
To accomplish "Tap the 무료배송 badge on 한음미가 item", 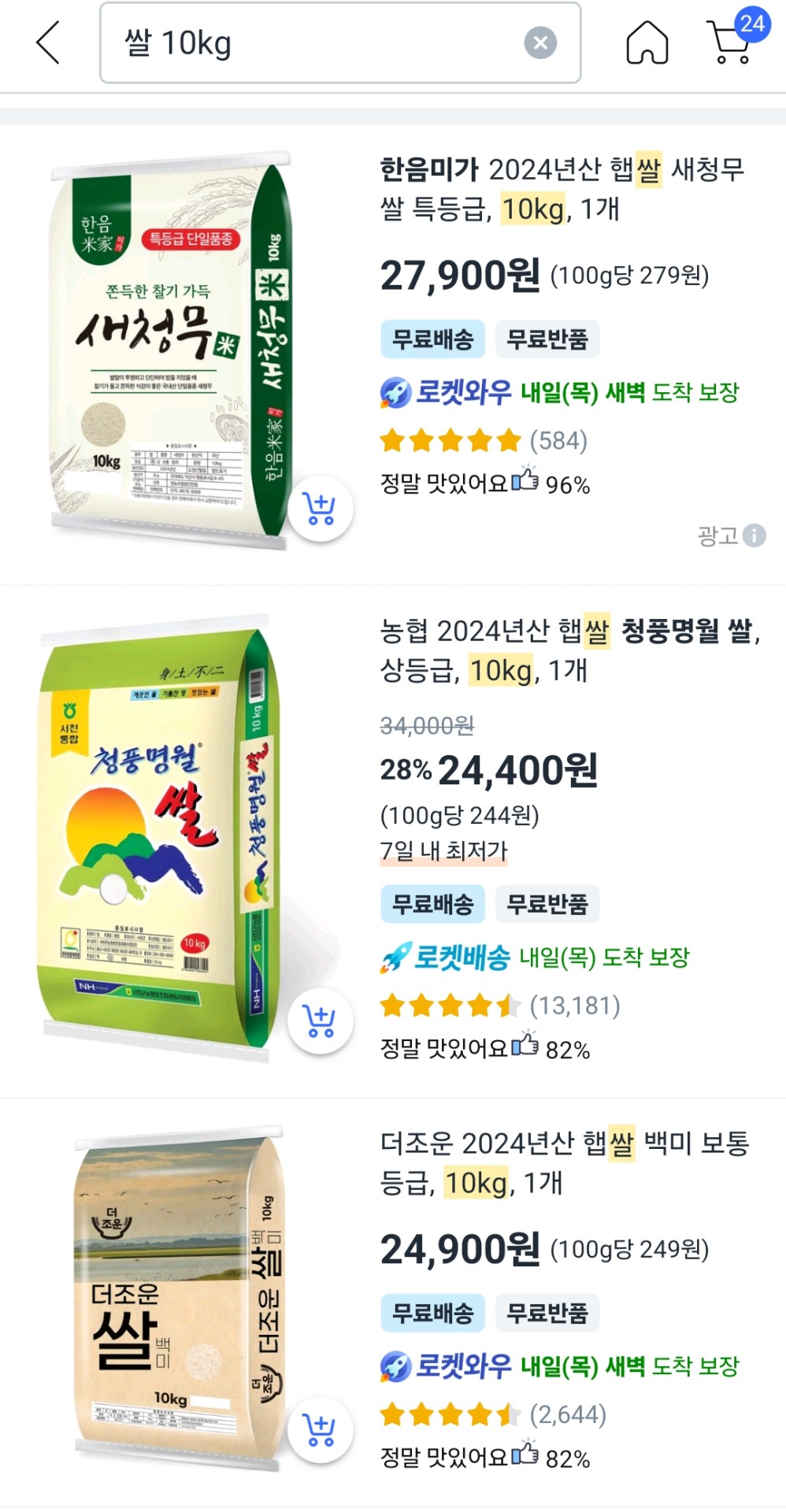I will coord(432,339).
